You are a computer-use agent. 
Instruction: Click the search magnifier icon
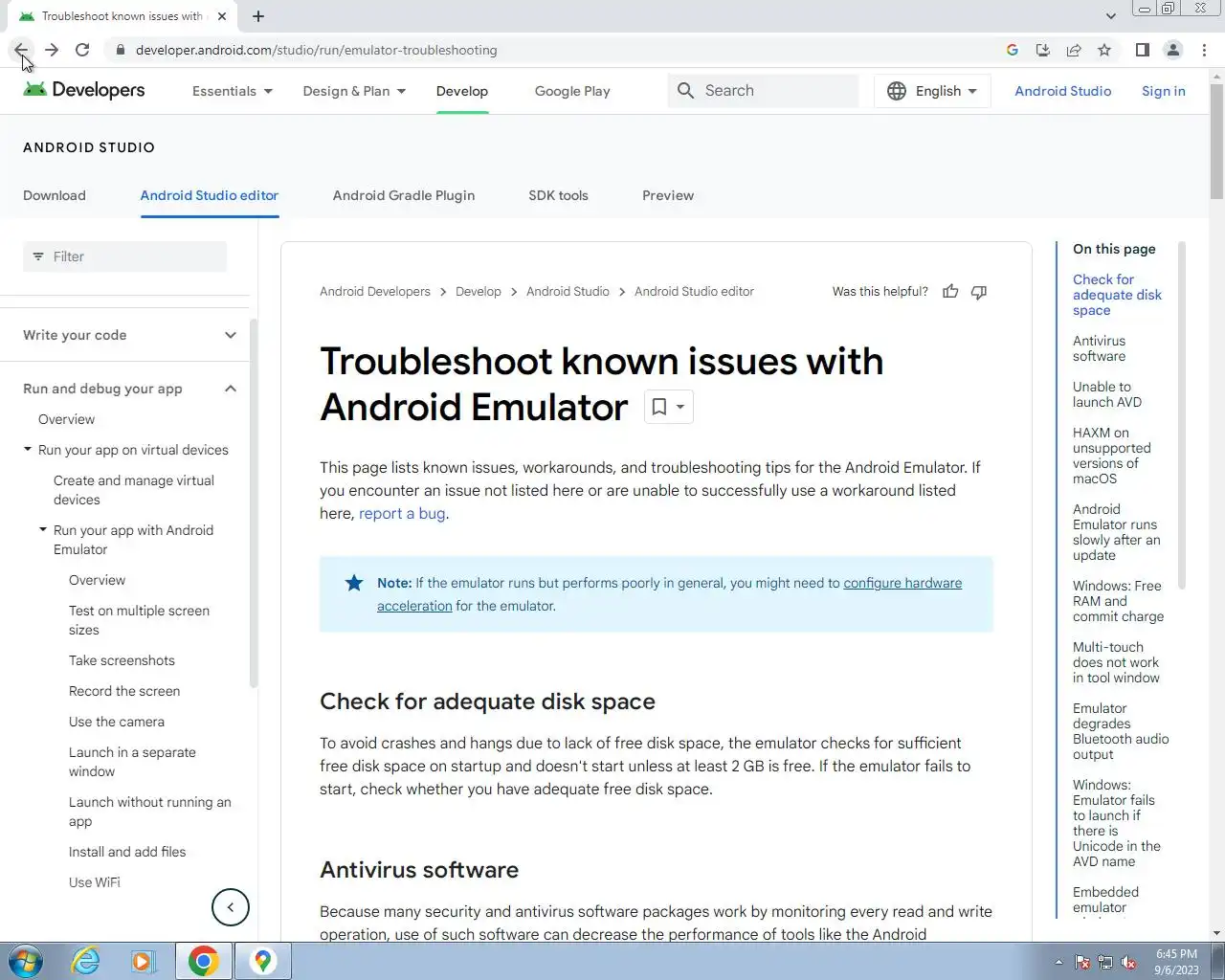[x=685, y=91]
